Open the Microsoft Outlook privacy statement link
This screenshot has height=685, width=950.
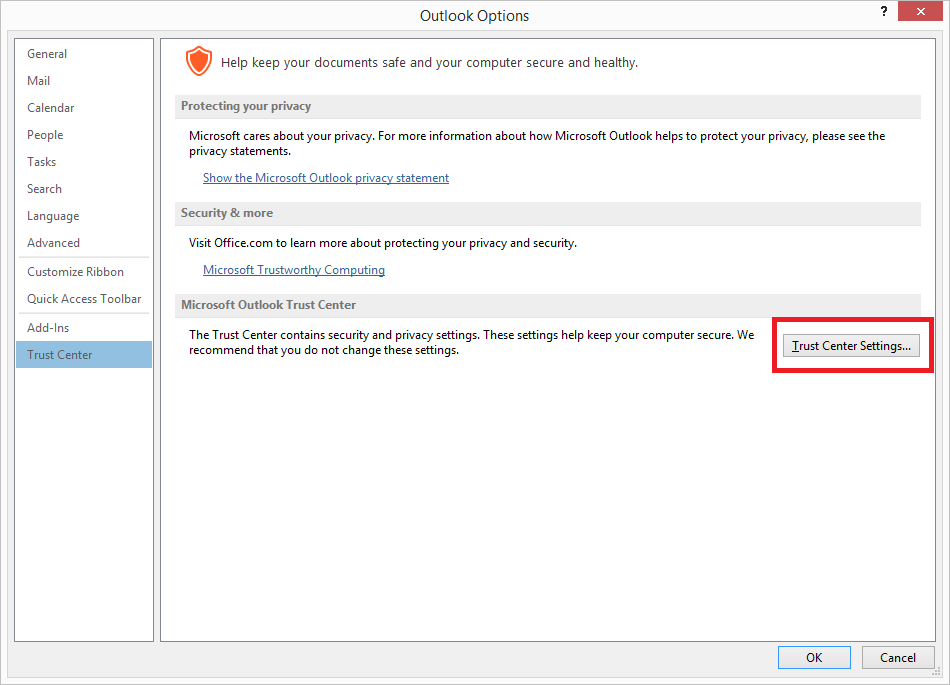tap(326, 178)
